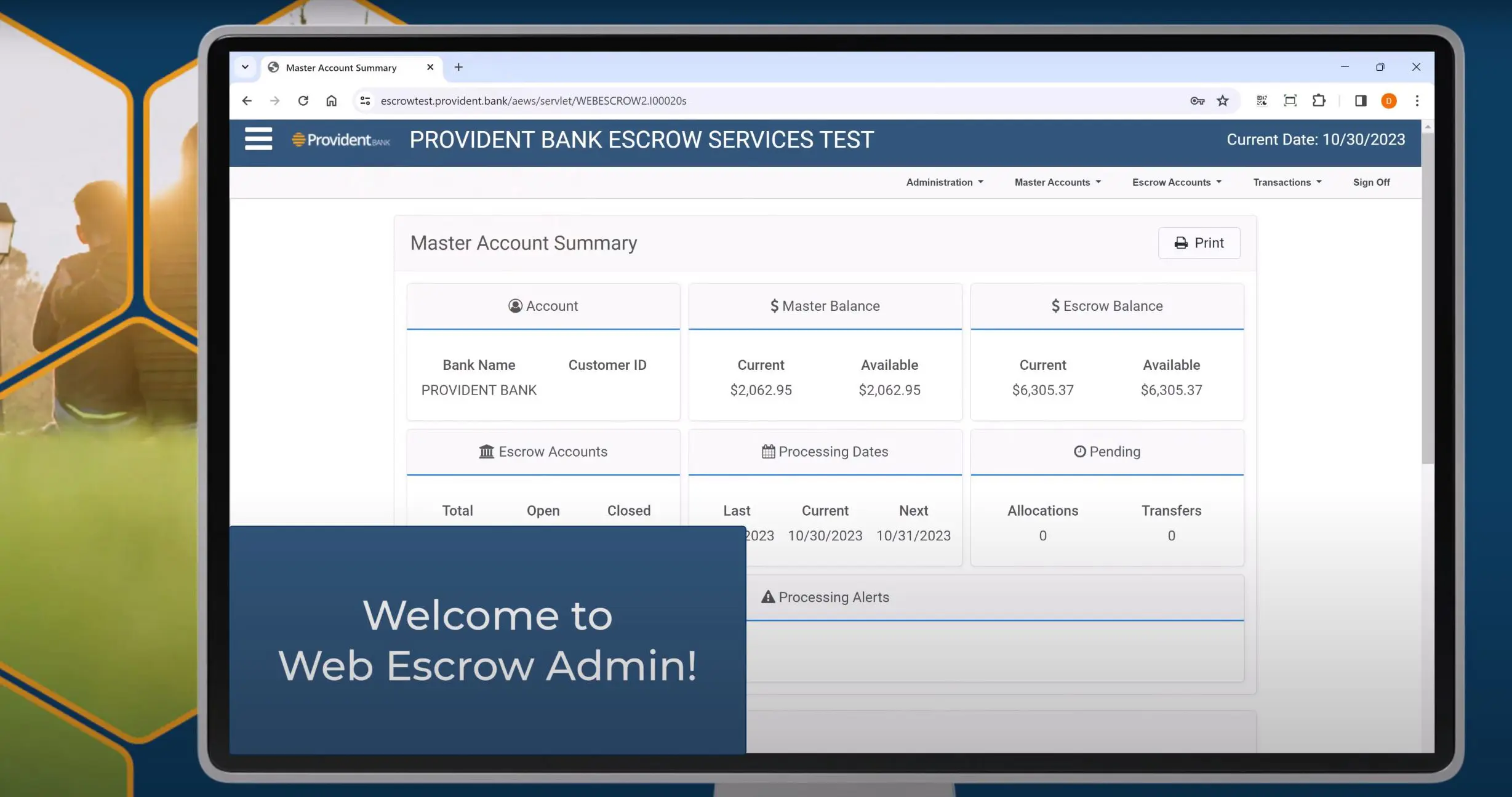Image resolution: width=1512 pixels, height=797 pixels.
Task: Close the Master Account Summary tab
Action: click(x=430, y=67)
